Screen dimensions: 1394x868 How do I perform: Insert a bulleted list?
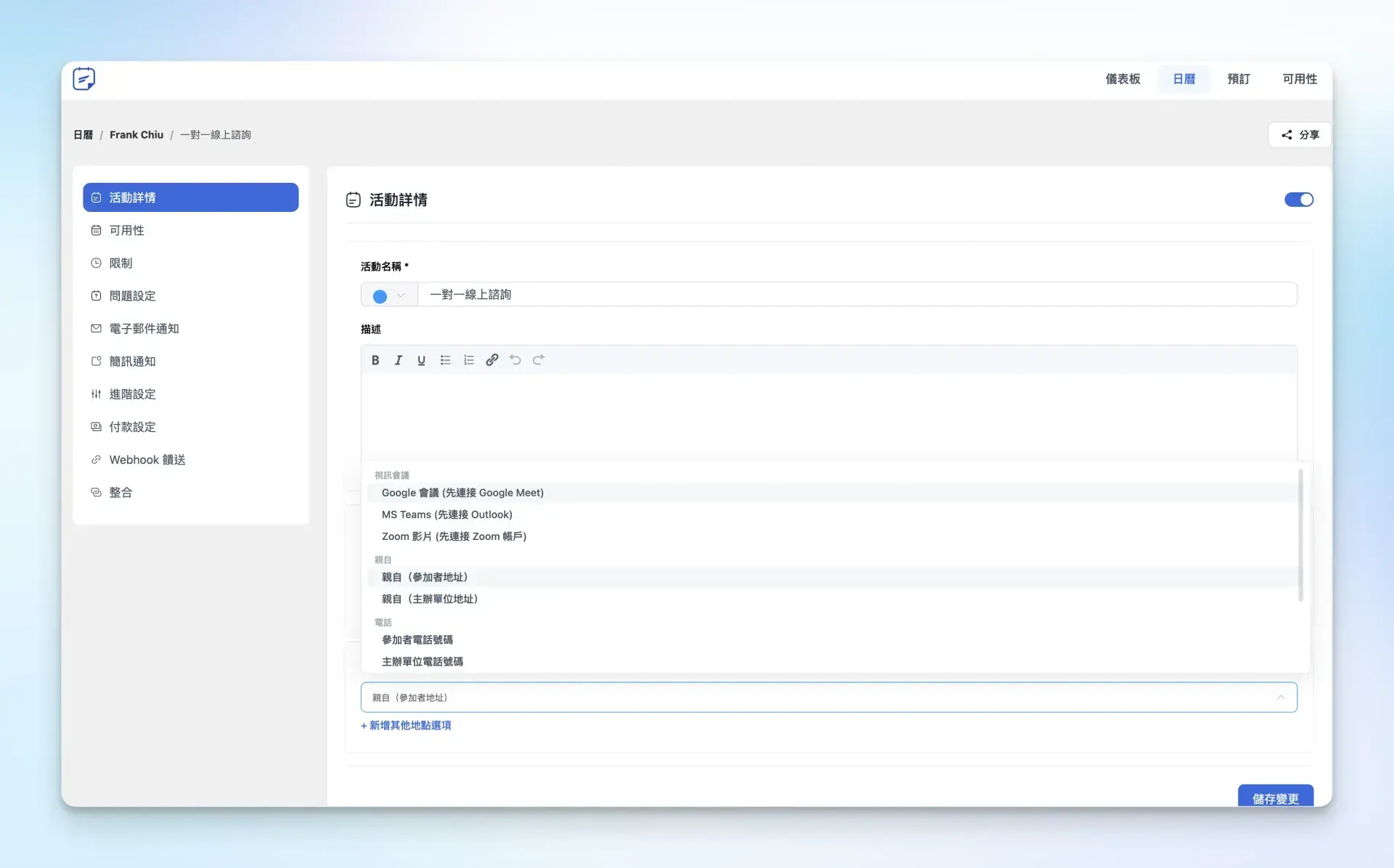445,360
